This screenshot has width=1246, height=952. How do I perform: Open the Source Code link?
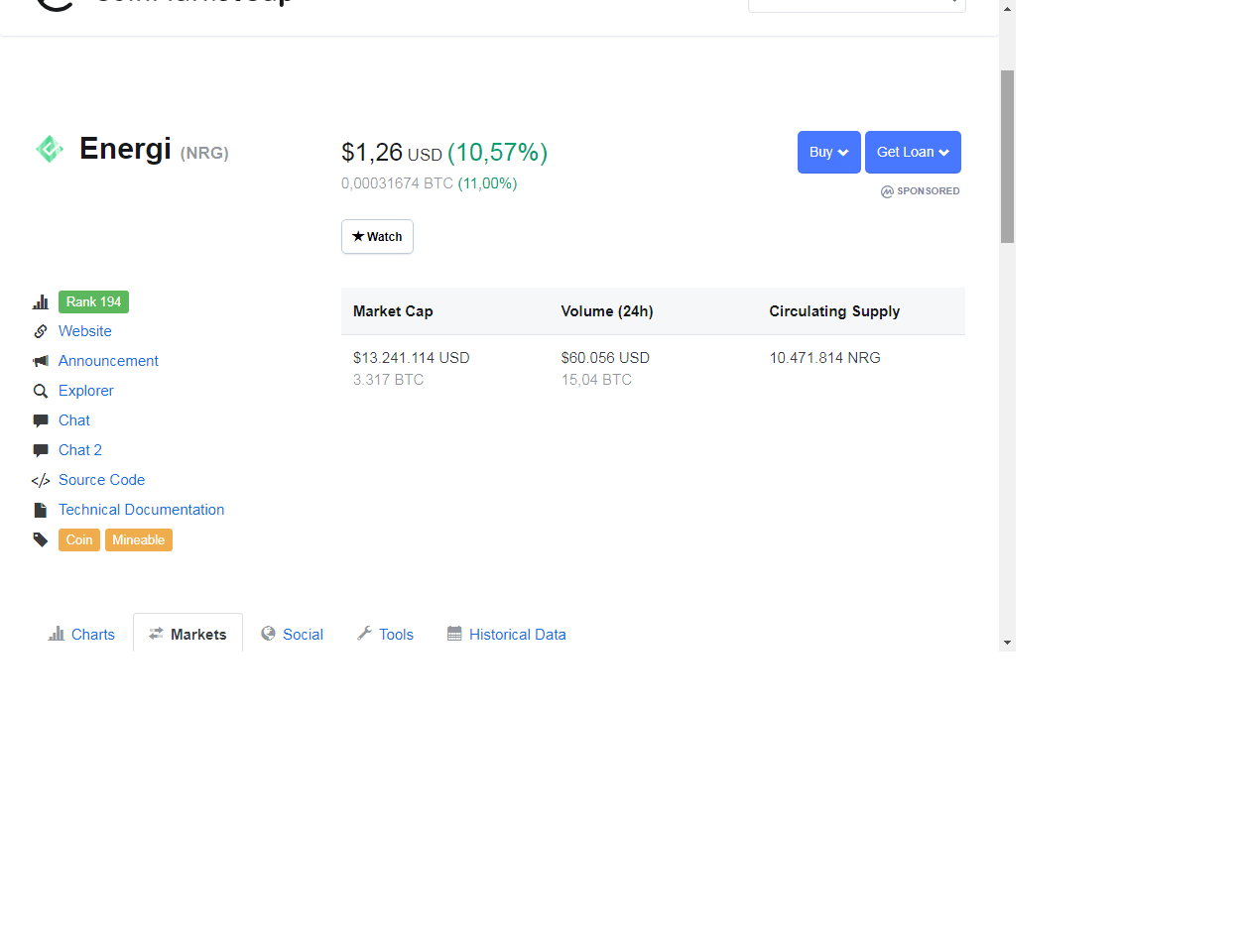(101, 480)
